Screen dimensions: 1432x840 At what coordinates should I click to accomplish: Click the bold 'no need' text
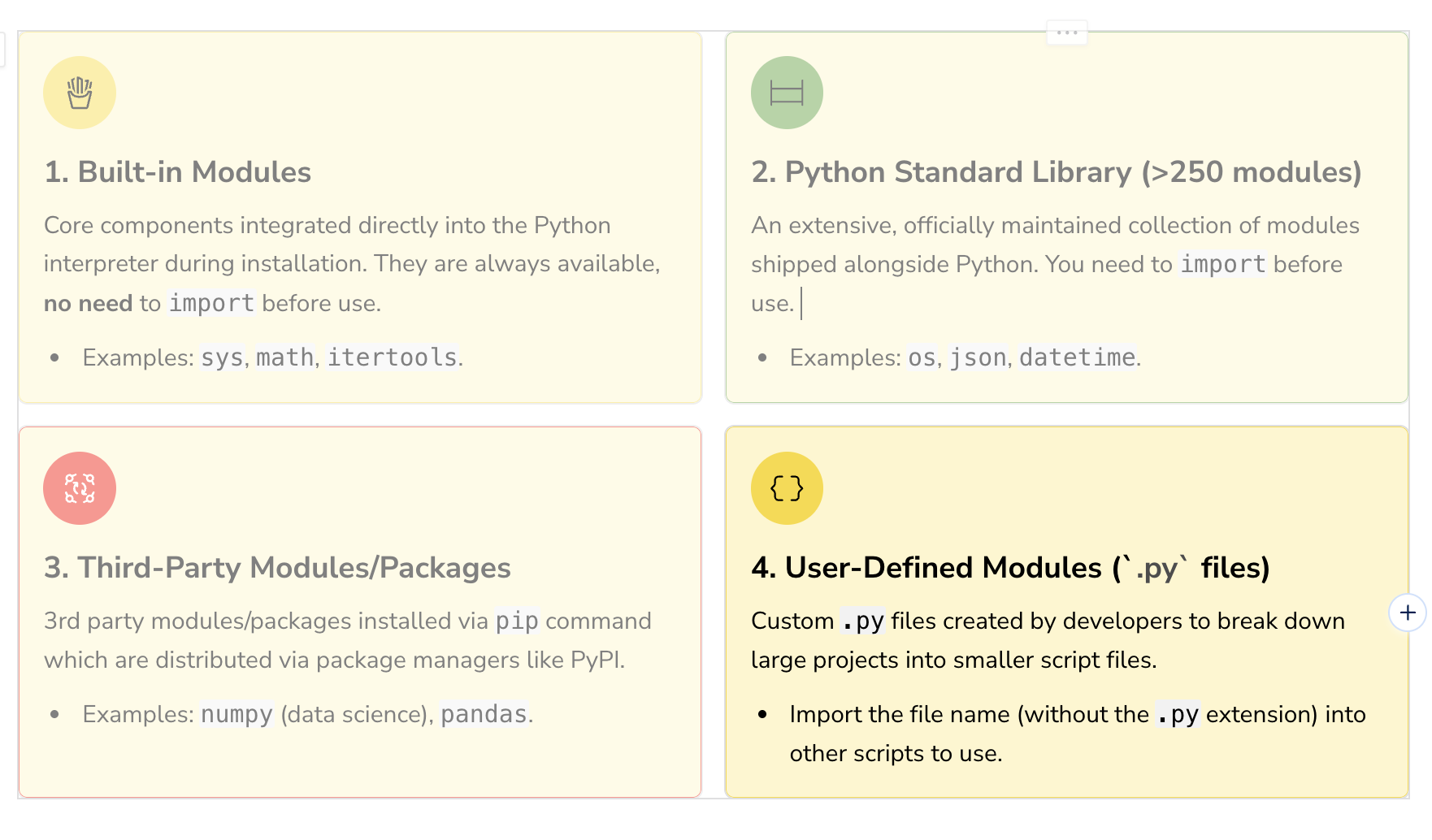pyautogui.click(x=88, y=304)
